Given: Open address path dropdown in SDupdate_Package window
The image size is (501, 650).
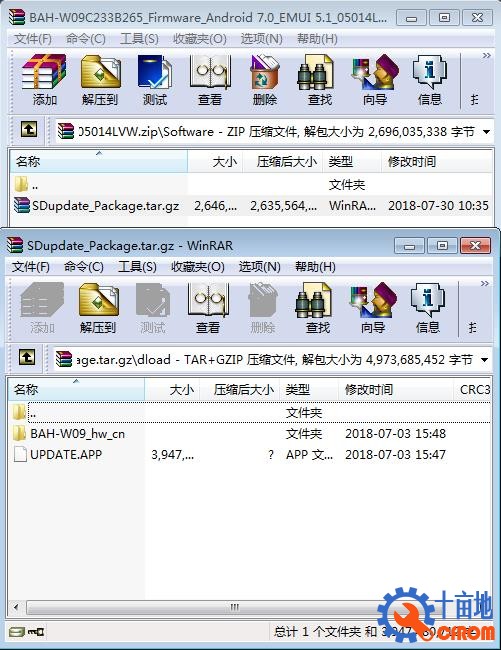Looking at the screenshot, I should pos(484,360).
